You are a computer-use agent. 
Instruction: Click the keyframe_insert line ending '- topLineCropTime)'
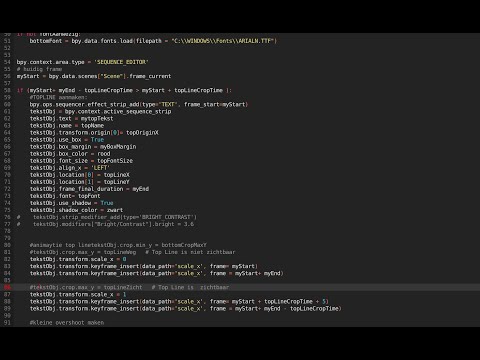(x=185, y=308)
